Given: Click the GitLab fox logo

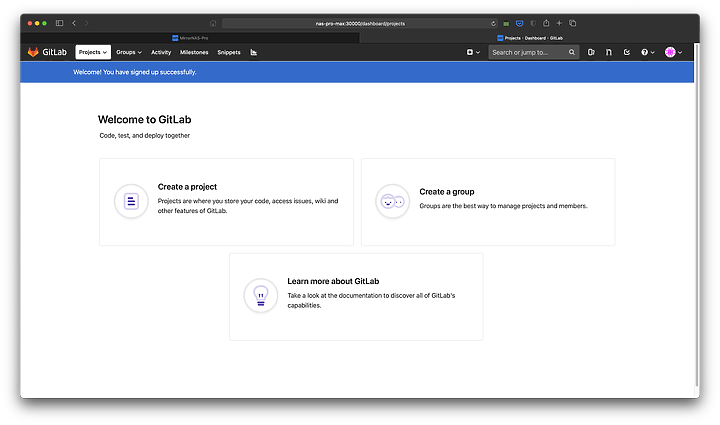Looking at the screenshot, I should point(33,52).
